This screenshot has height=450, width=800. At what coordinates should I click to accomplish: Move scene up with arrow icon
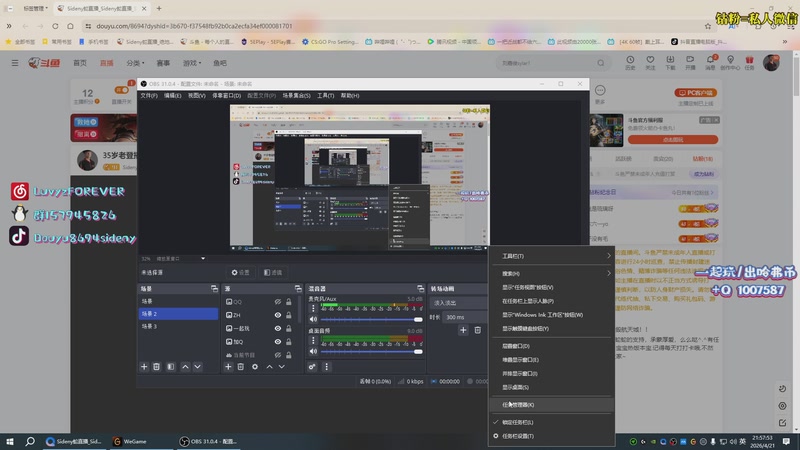coord(185,367)
